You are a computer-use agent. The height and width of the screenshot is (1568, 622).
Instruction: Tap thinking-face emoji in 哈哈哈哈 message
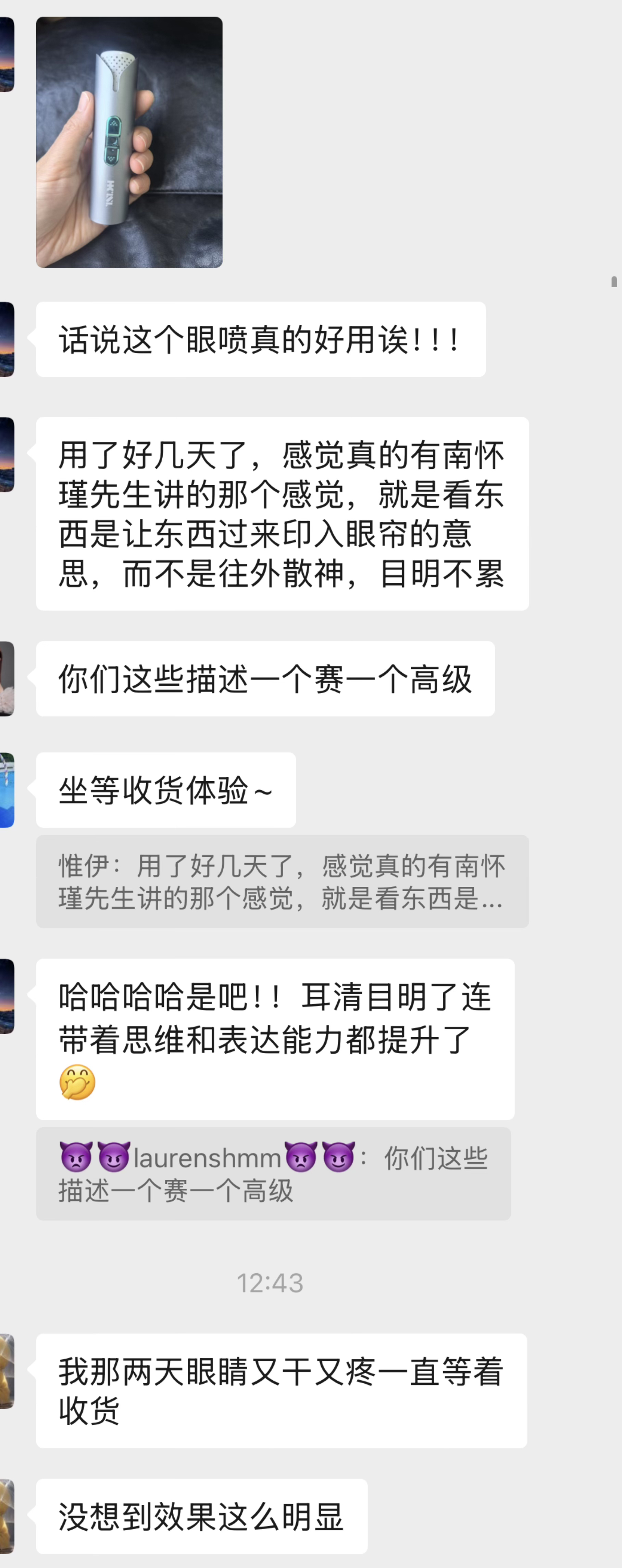pos(77,1082)
